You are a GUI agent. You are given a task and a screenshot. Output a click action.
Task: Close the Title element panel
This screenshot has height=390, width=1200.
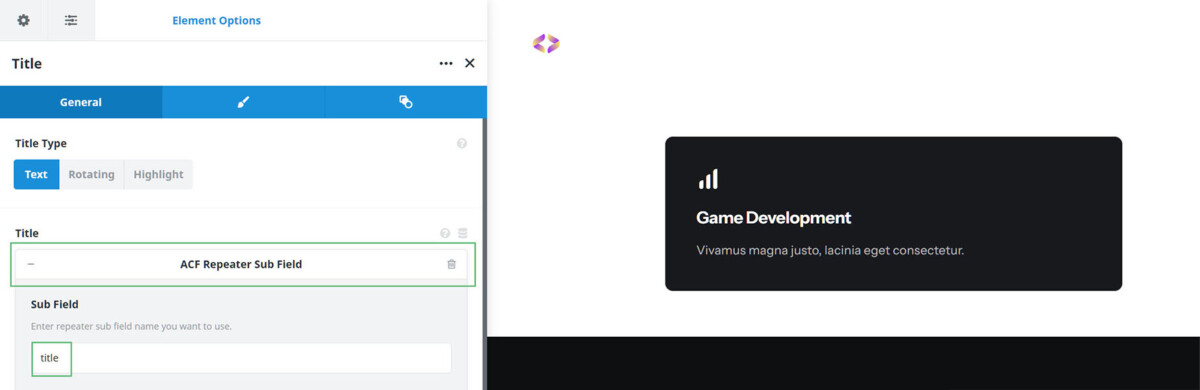click(x=470, y=63)
